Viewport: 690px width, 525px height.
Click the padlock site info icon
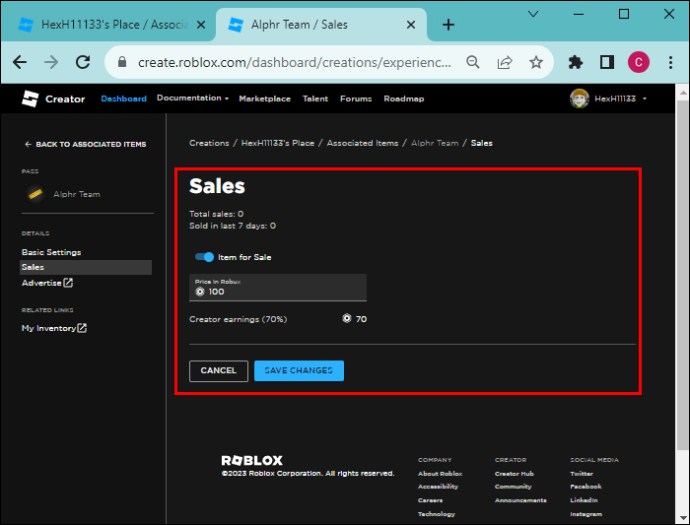click(x=122, y=62)
